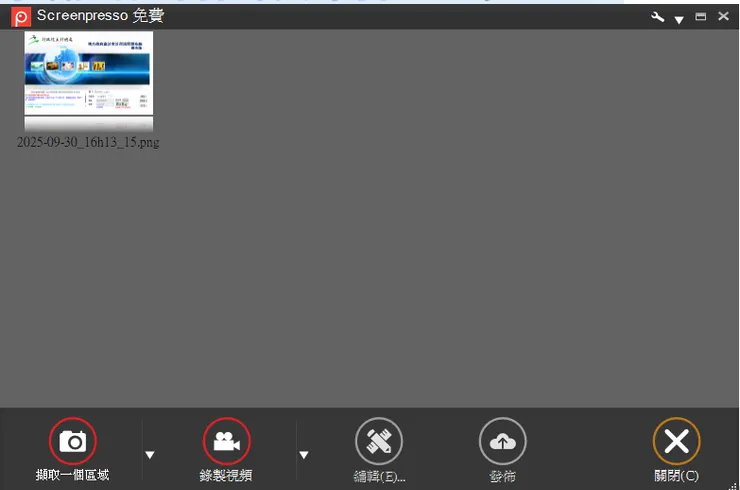Close the Screenpresso window with title bar X
This screenshot has width=740, height=490.
(x=723, y=16)
